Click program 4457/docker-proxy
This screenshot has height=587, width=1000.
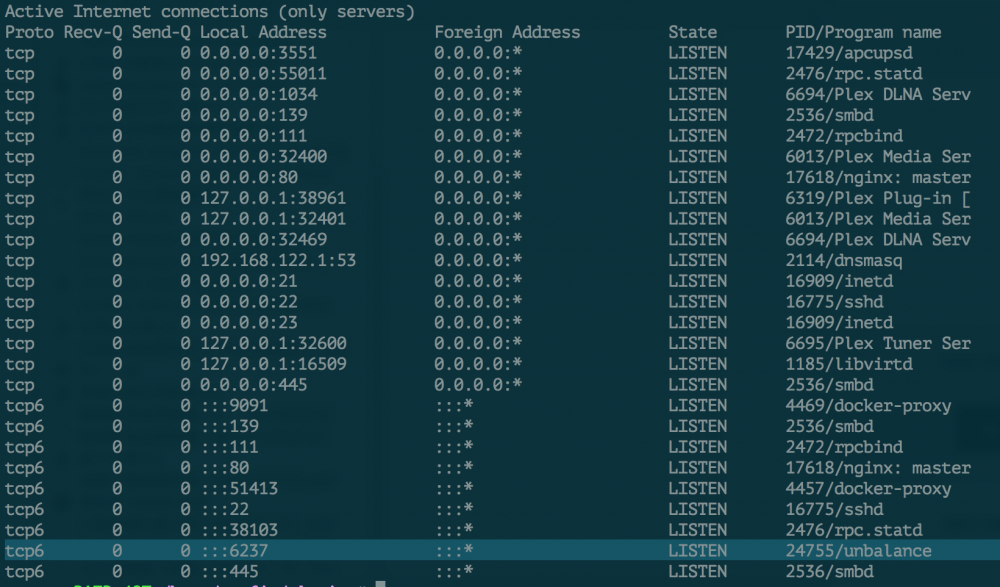(868, 489)
